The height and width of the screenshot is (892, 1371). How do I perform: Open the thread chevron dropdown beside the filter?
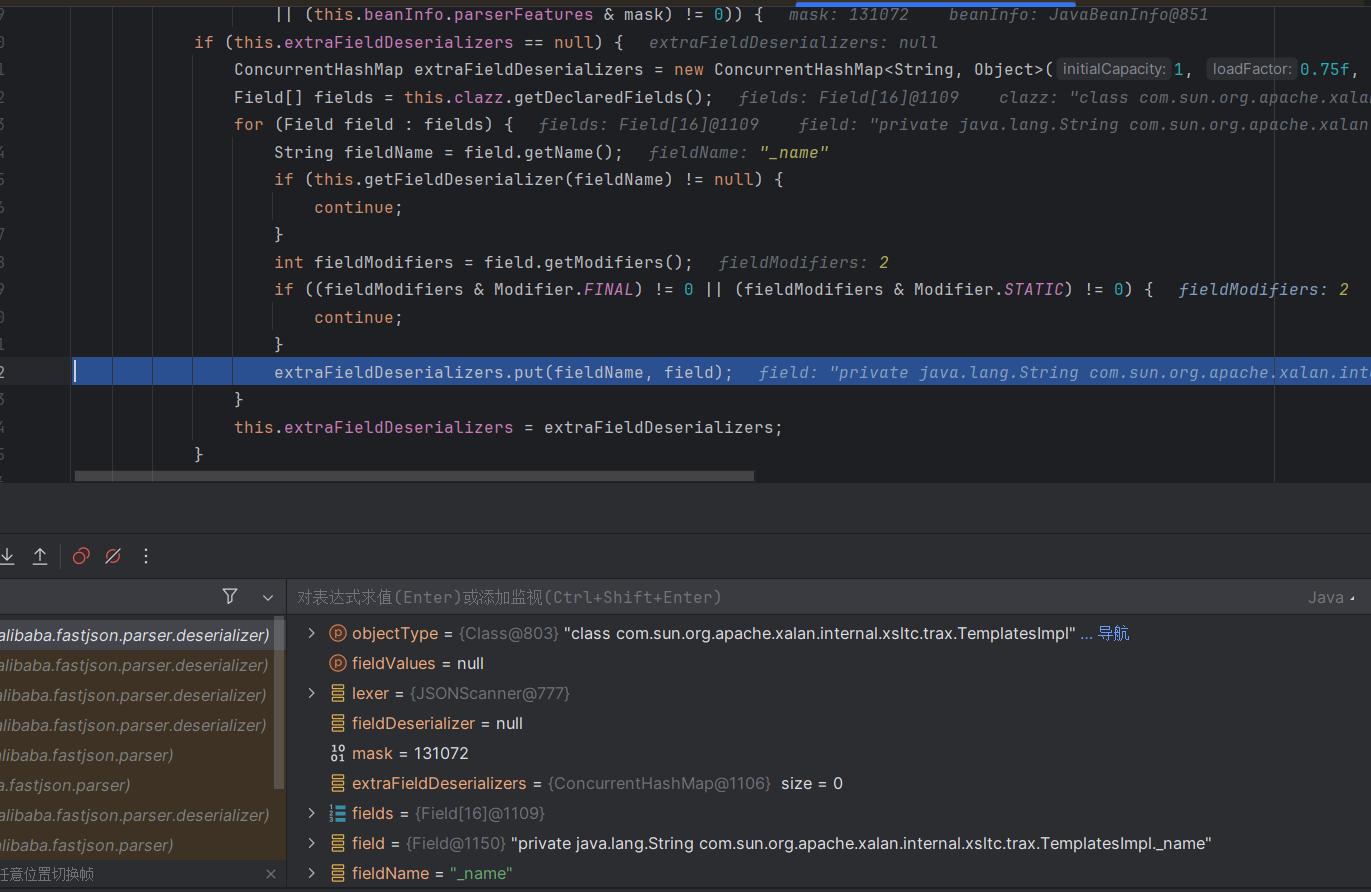[x=267, y=597]
